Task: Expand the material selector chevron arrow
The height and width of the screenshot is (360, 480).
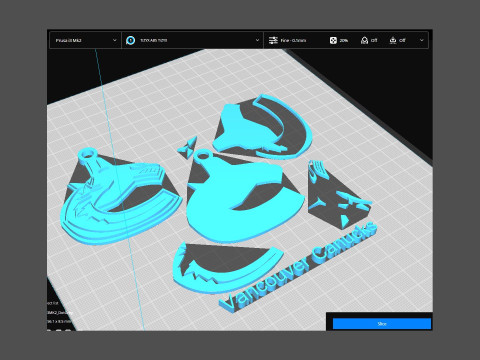Action: click(x=257, y=40)
